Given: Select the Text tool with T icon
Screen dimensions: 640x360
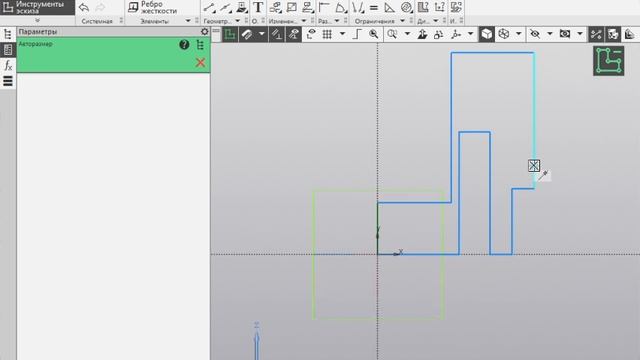Looking at the screenshot, I should pos(258,7).
